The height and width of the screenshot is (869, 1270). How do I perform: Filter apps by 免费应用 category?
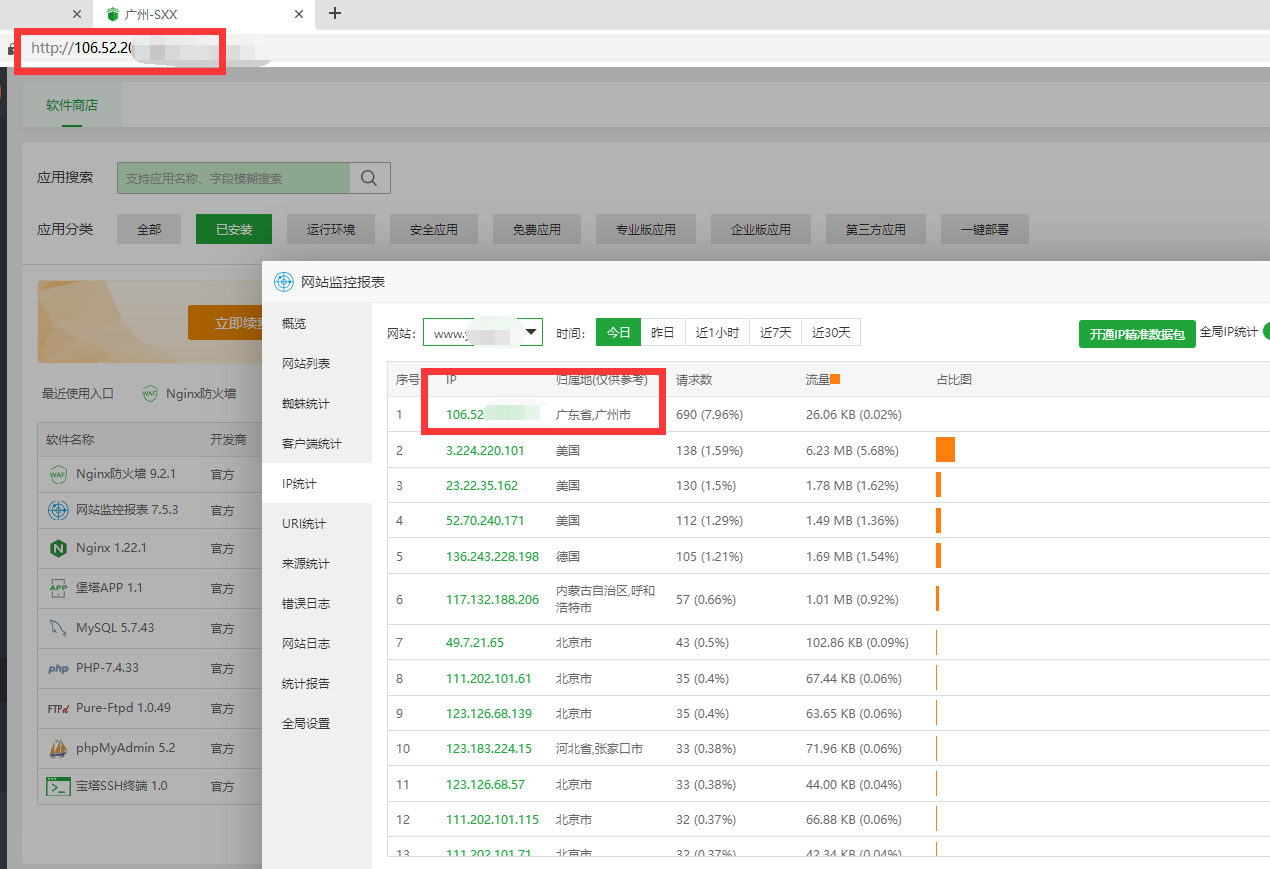pos(537,229)
